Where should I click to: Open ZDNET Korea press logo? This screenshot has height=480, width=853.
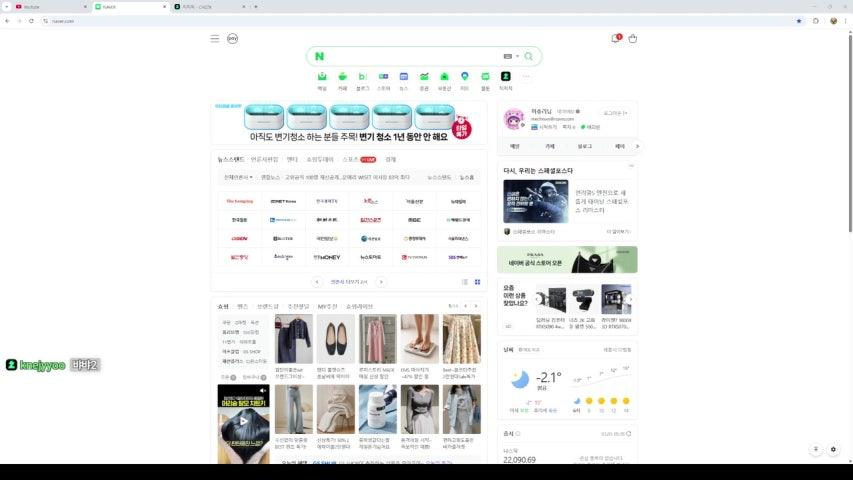tap(283, 201)
